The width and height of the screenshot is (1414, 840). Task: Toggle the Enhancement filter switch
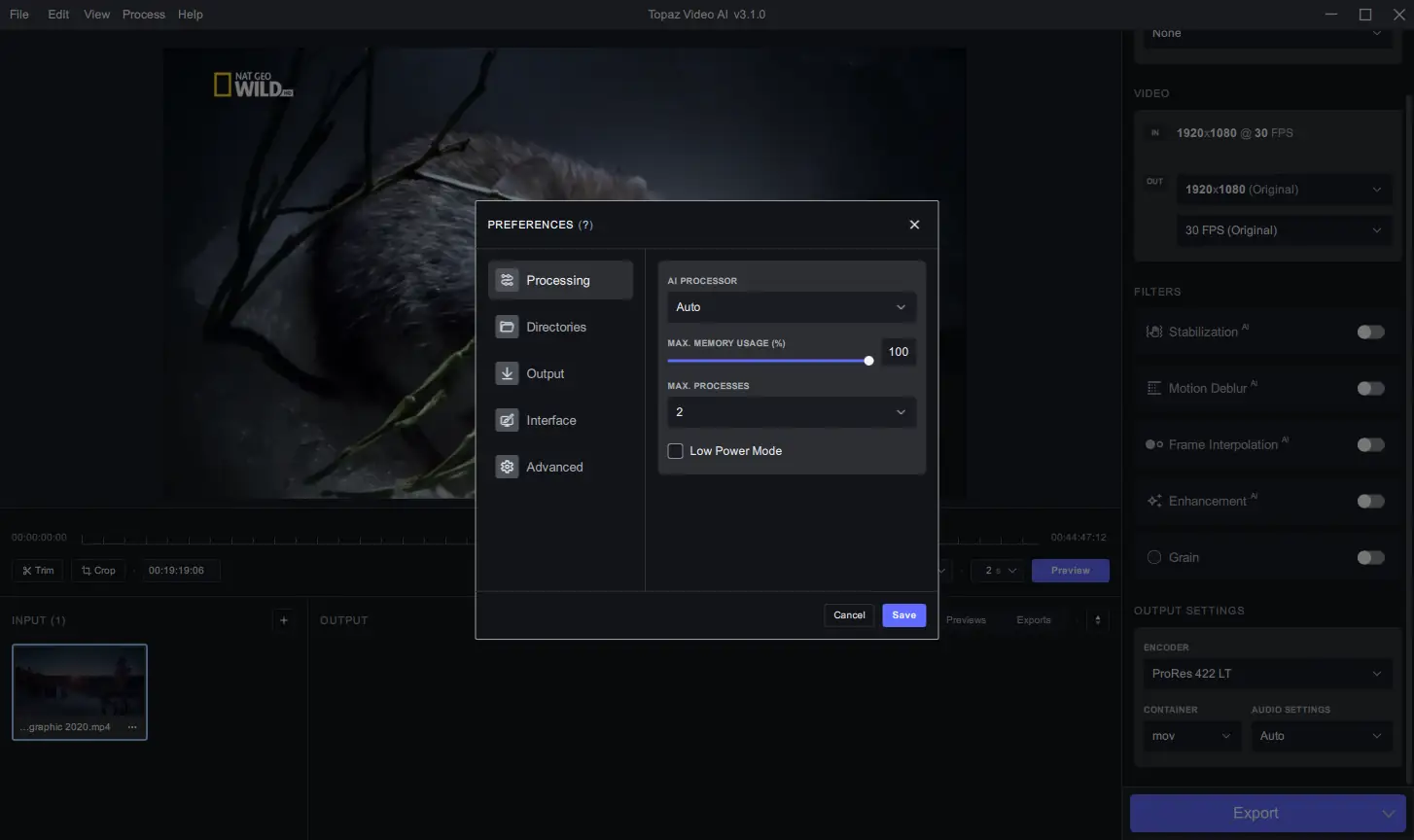1370,502
